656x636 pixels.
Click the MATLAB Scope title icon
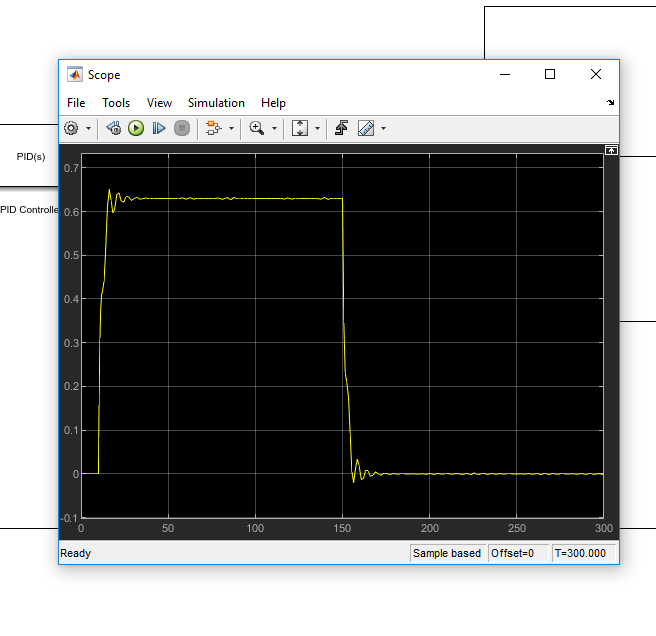point(75,74)
